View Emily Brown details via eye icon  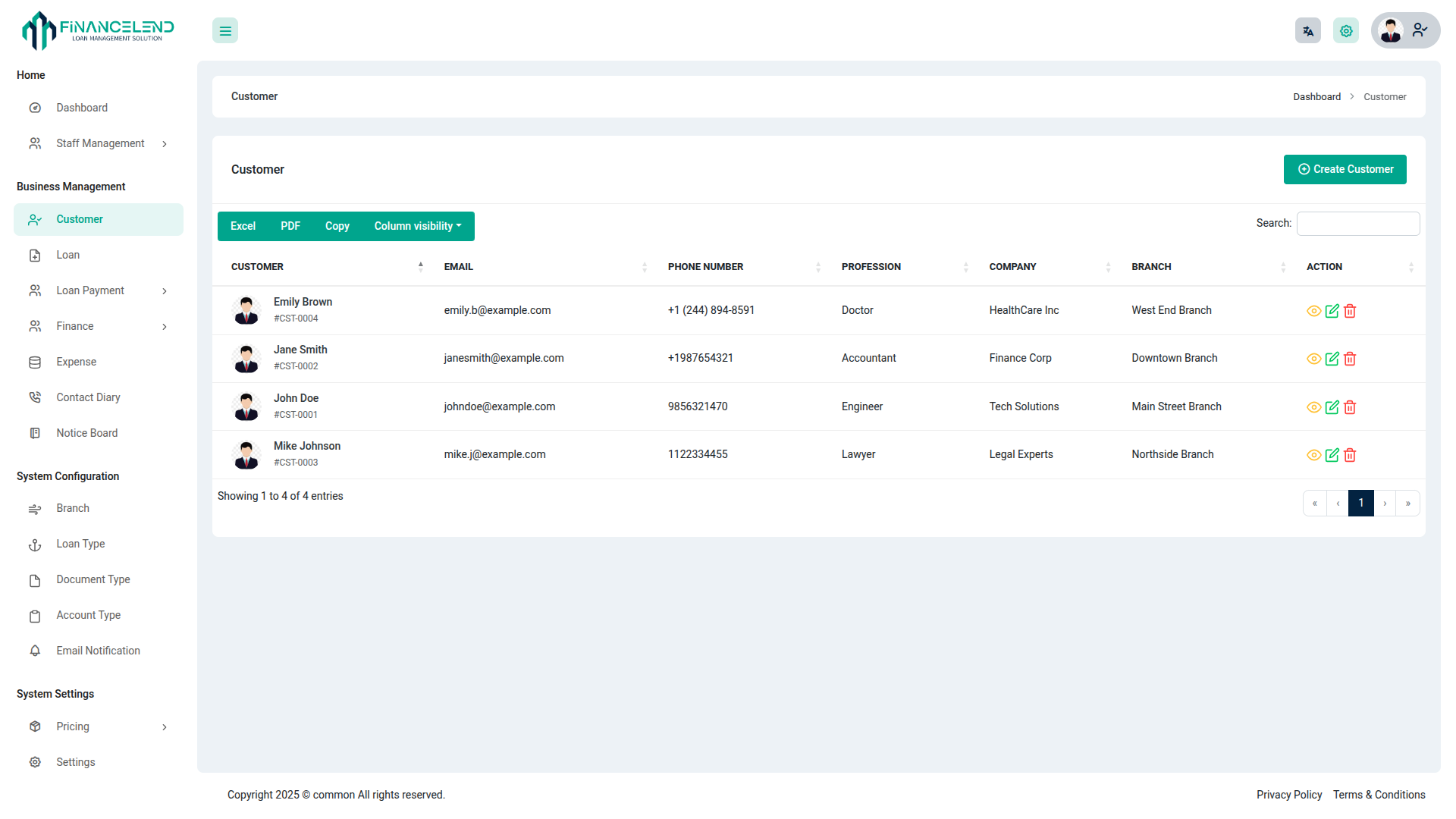pyautogui.click(x=1313, y=311)
